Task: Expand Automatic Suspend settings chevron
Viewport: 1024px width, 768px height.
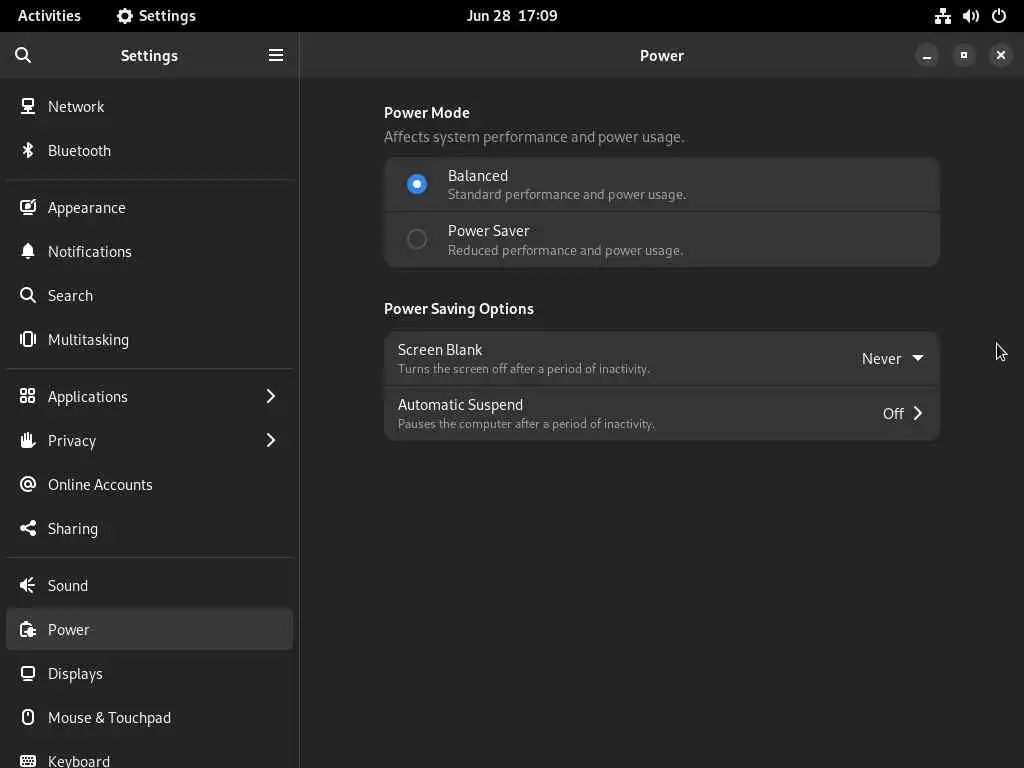Action: click(917, 414)
